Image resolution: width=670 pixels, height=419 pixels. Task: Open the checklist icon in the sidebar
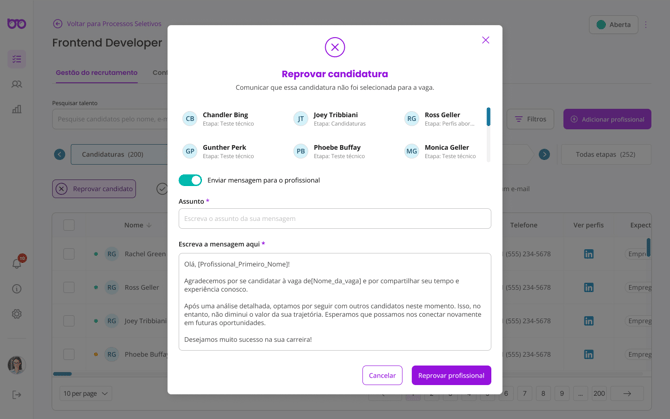tap(17, 59)
